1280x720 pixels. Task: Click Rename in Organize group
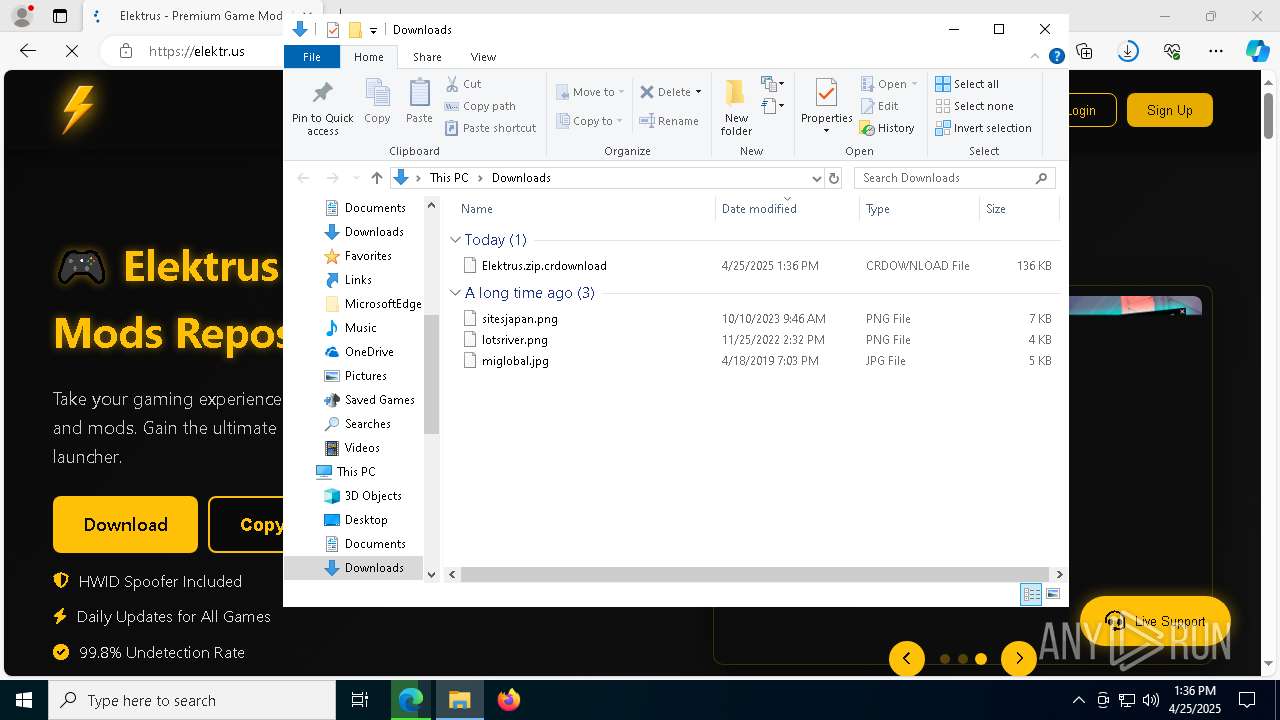[669, 121]
